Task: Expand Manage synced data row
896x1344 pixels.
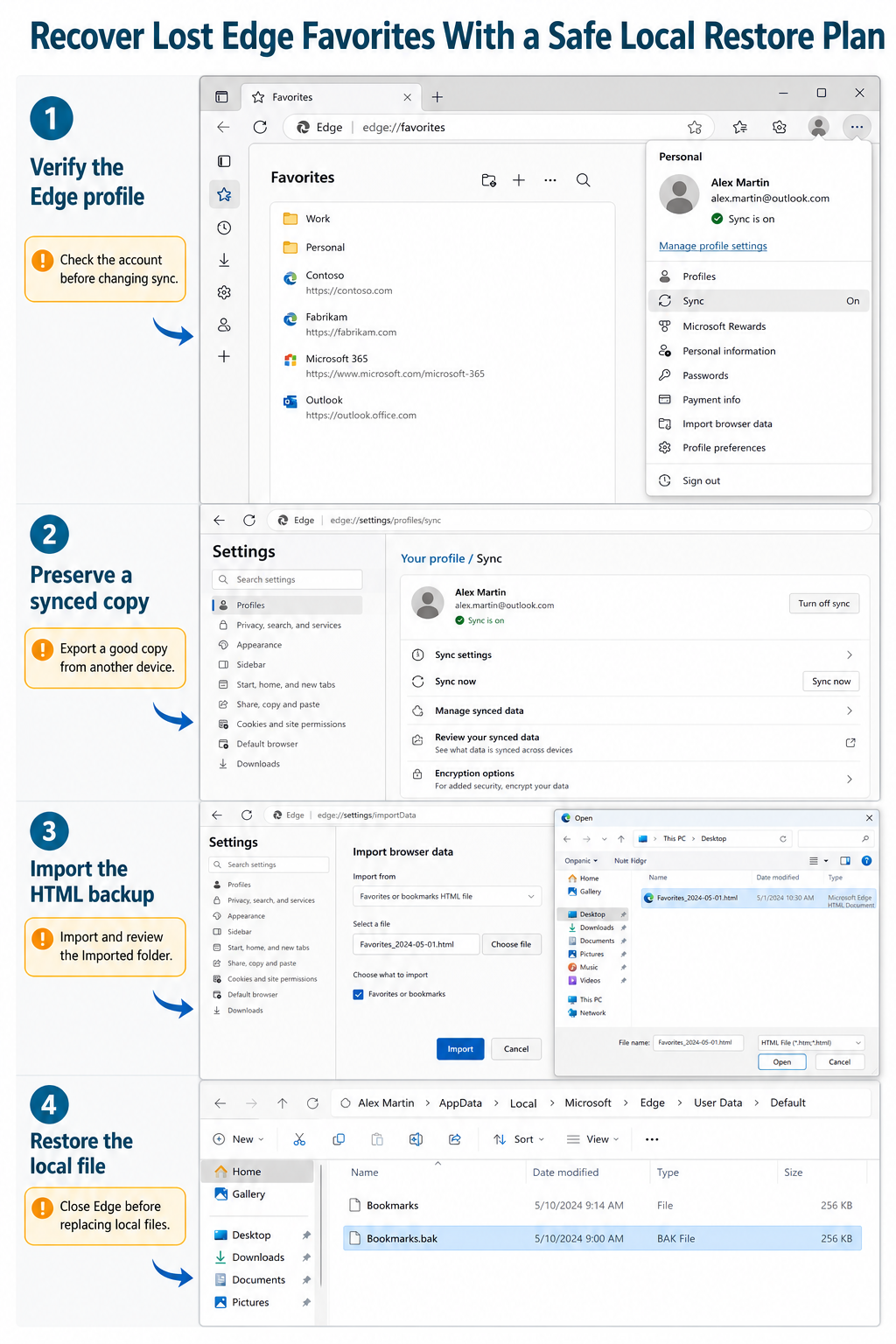Action: (x=636, y=710)
